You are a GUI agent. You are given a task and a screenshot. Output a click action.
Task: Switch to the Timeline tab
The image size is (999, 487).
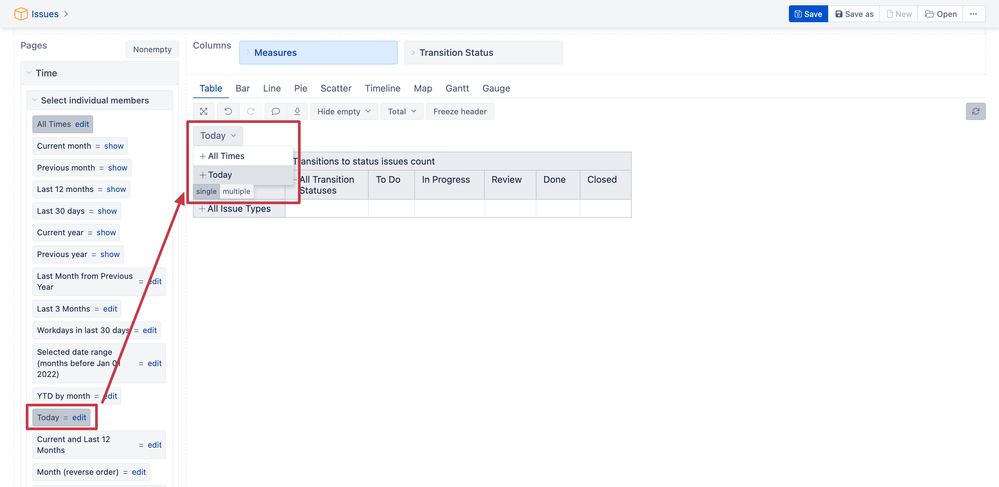coord(382,89)
